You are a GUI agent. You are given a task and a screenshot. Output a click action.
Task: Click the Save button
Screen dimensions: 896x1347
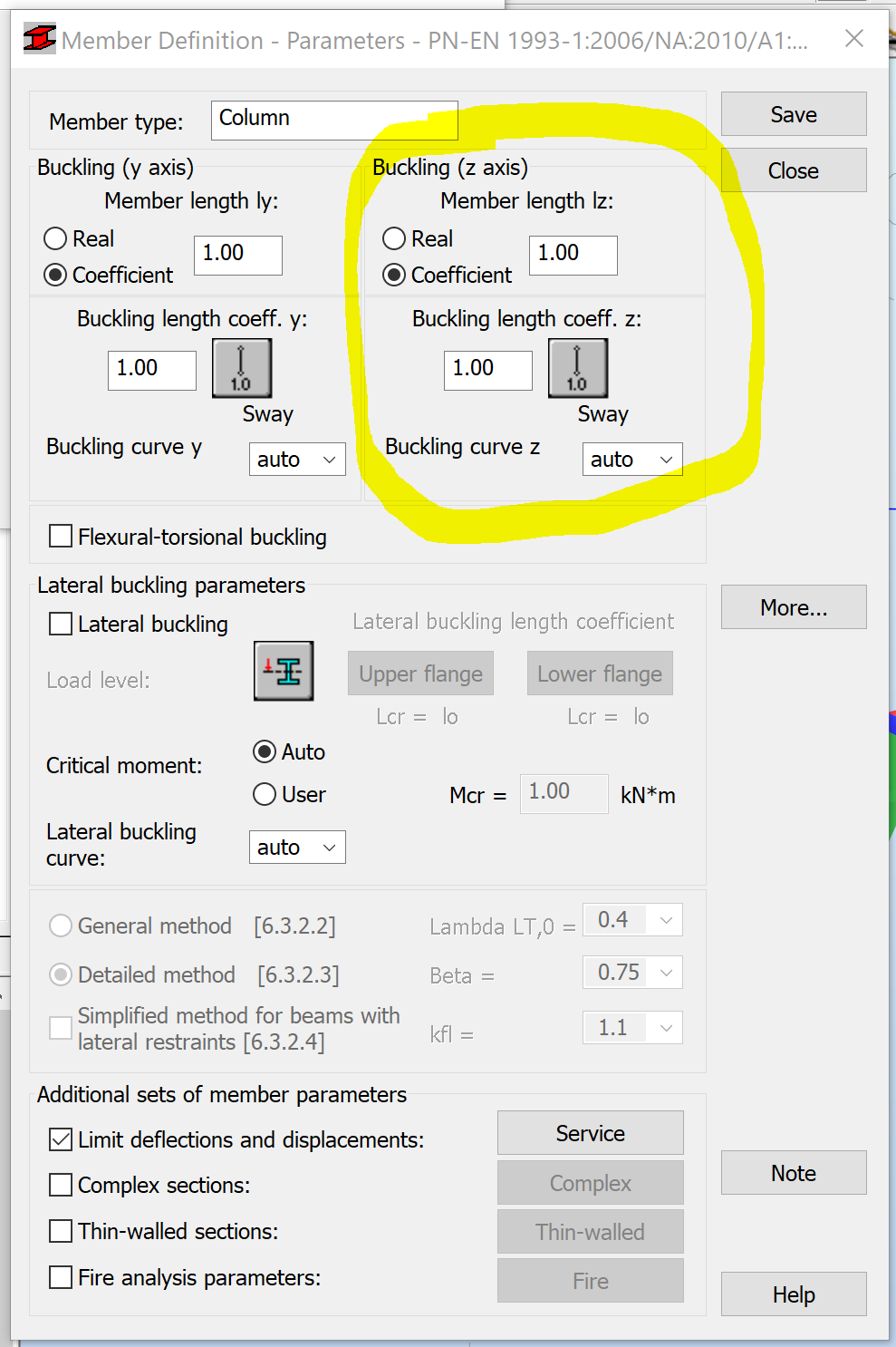pos(793,113)
